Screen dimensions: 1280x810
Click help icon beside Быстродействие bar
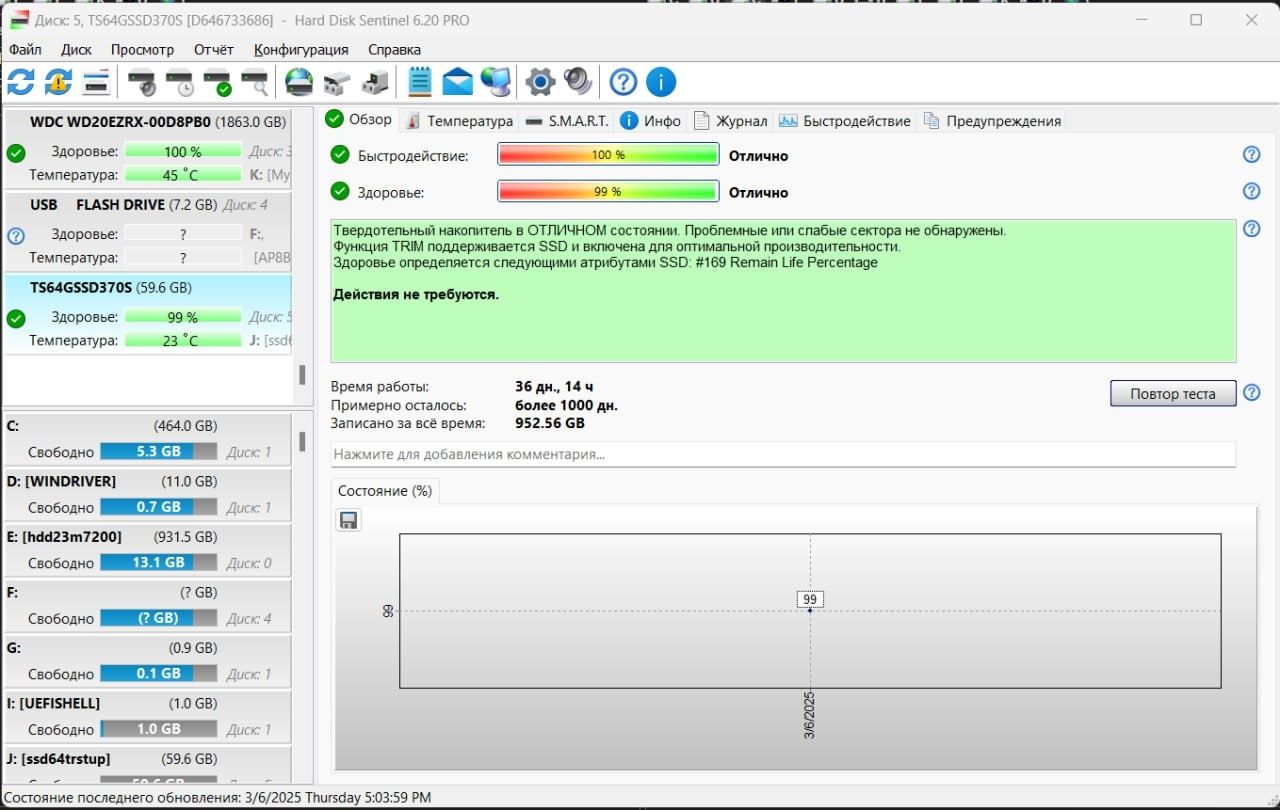pyautogui.click(x=1251, y=154)
